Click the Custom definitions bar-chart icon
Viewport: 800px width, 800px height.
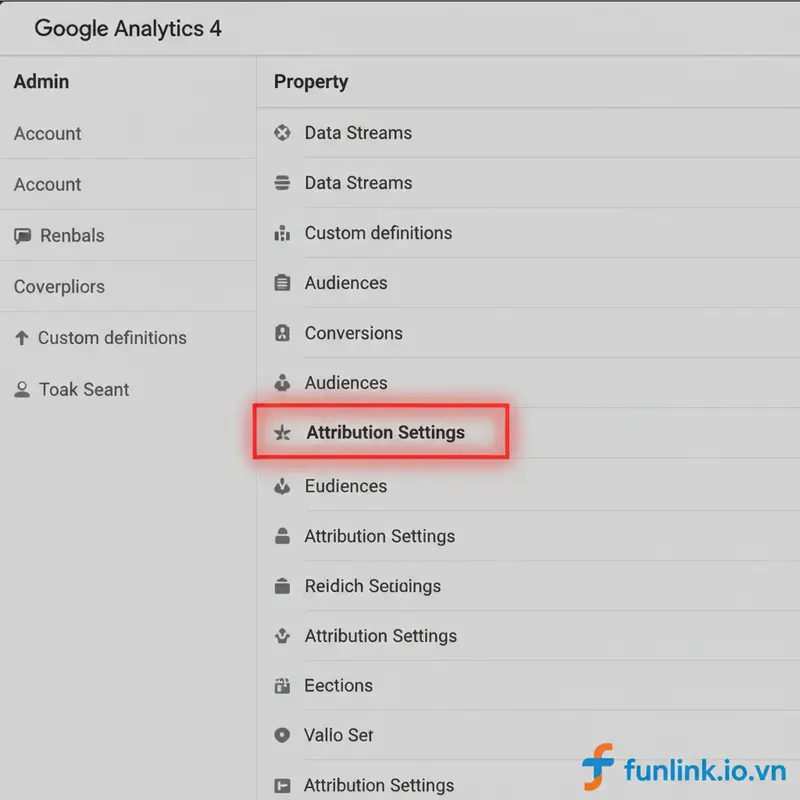point(284,233)
